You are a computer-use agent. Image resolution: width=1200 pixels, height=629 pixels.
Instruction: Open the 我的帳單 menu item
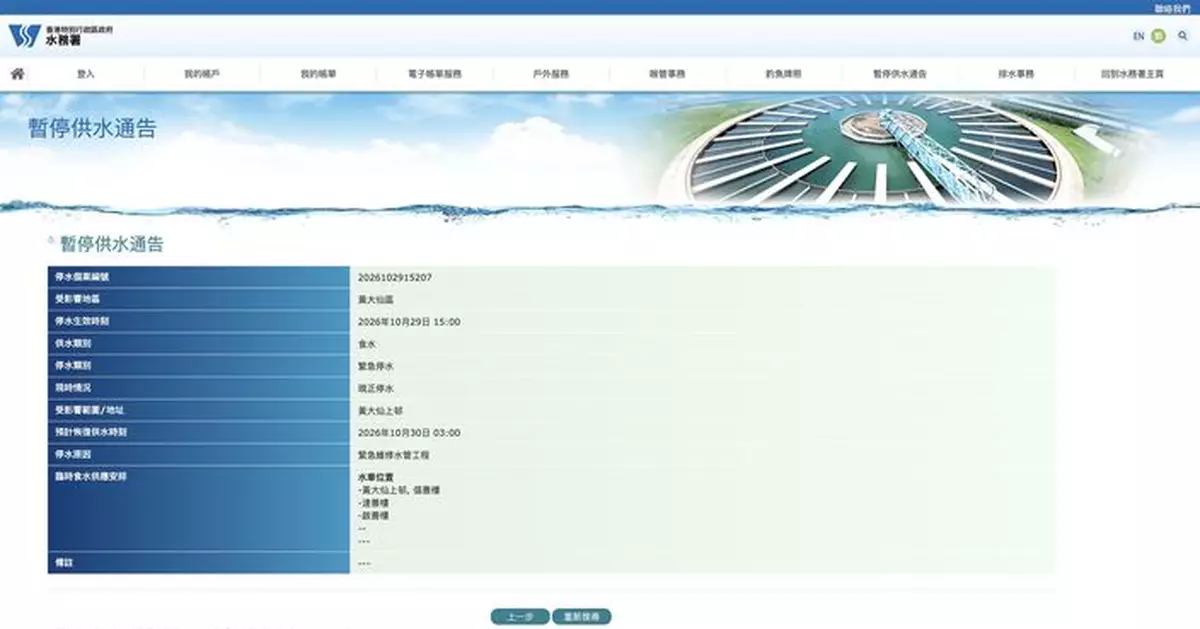[318, 74]
